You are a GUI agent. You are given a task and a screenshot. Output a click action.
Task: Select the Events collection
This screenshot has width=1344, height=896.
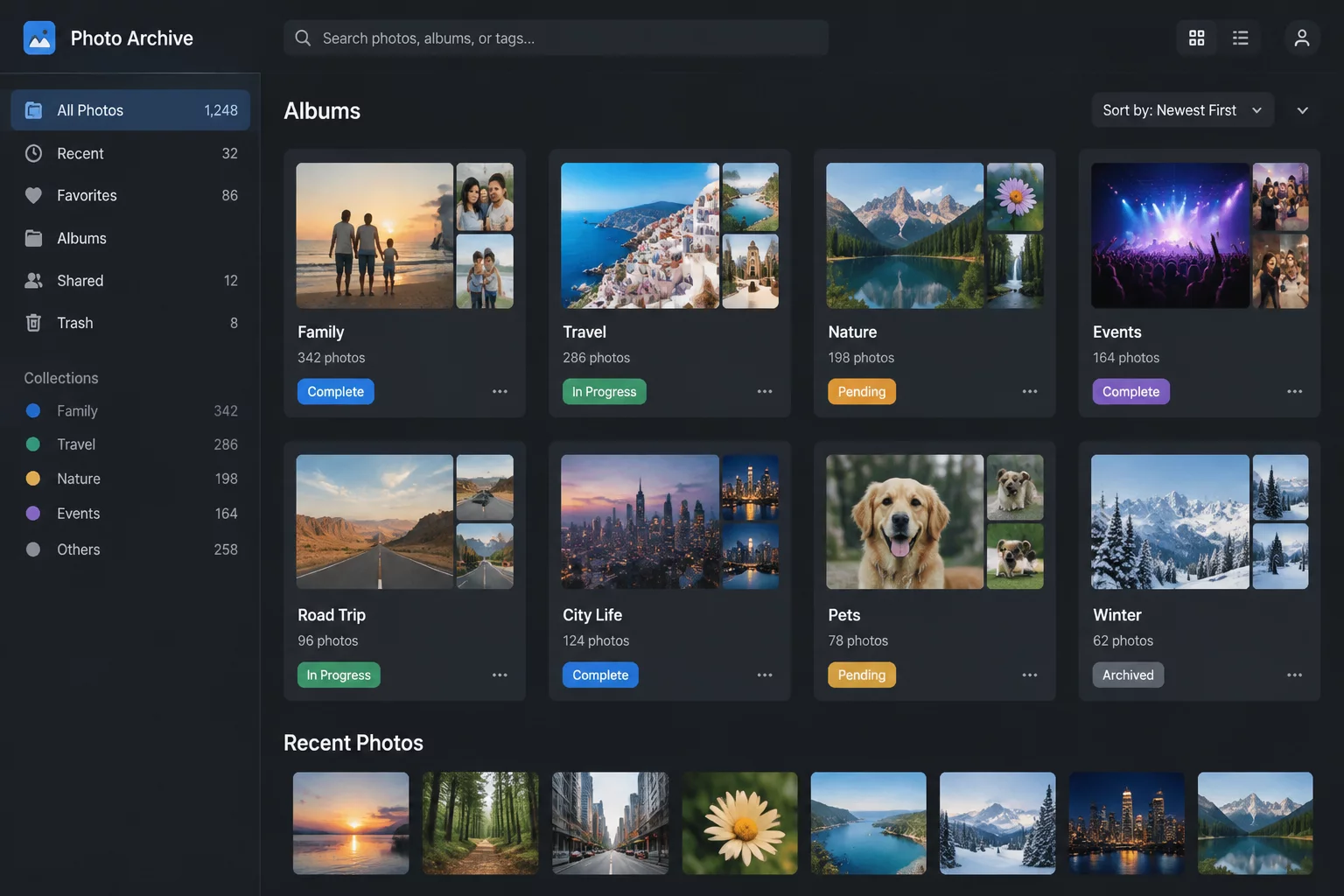tap(130, 514)
